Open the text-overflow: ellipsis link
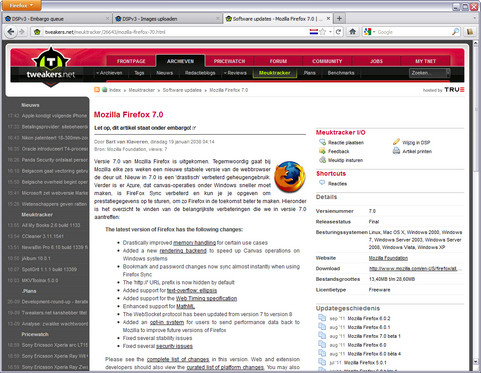 point(192,290)
